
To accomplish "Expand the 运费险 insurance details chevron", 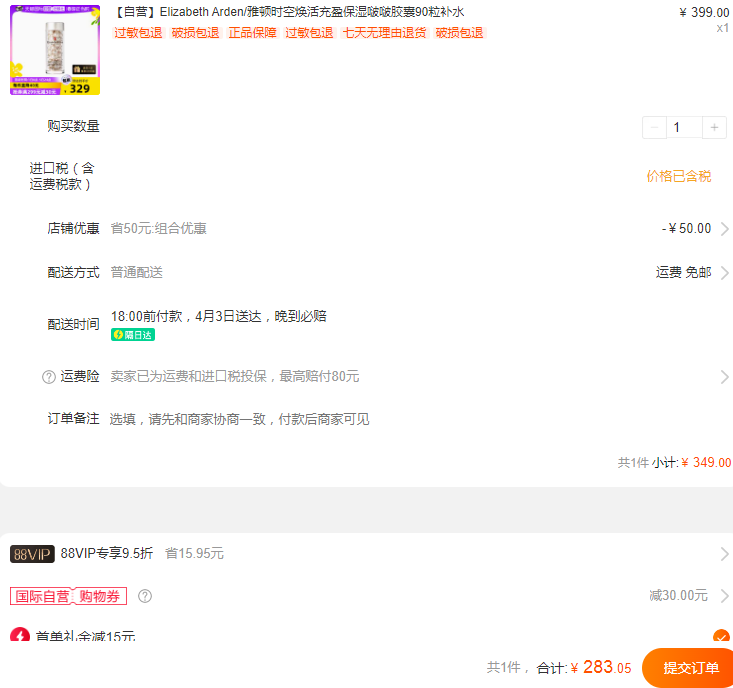I will pos(725,377).
